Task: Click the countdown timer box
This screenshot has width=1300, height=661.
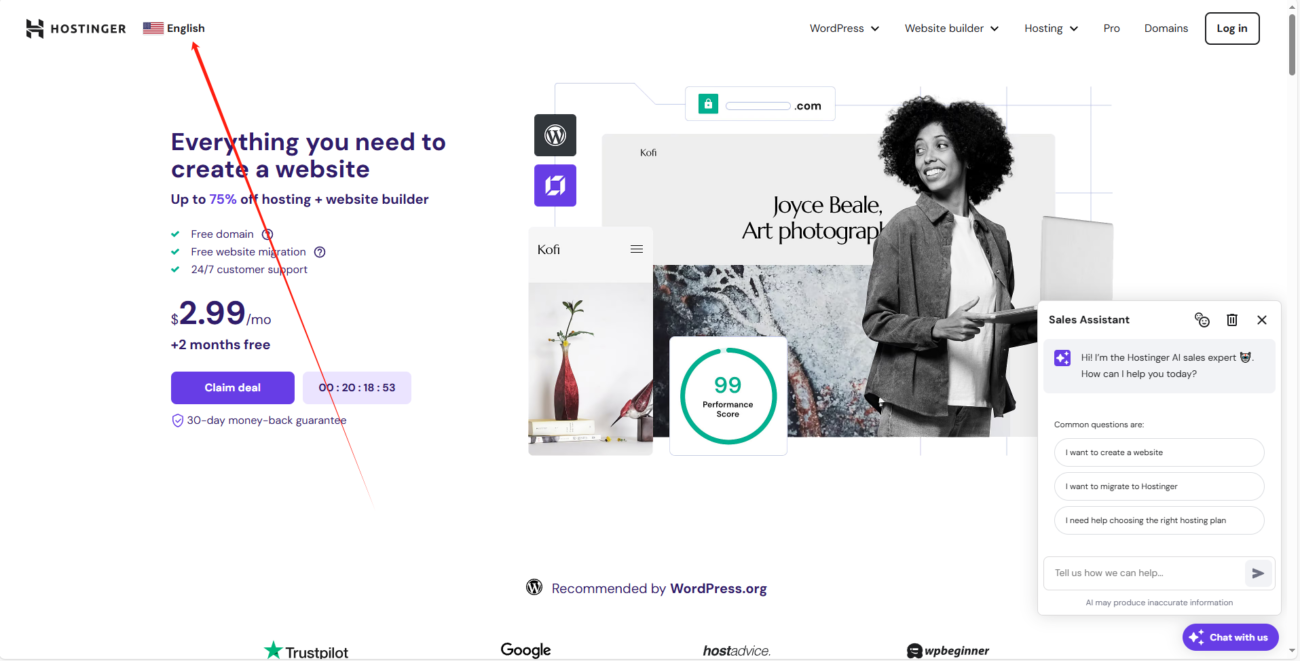Action: point(357,388)
